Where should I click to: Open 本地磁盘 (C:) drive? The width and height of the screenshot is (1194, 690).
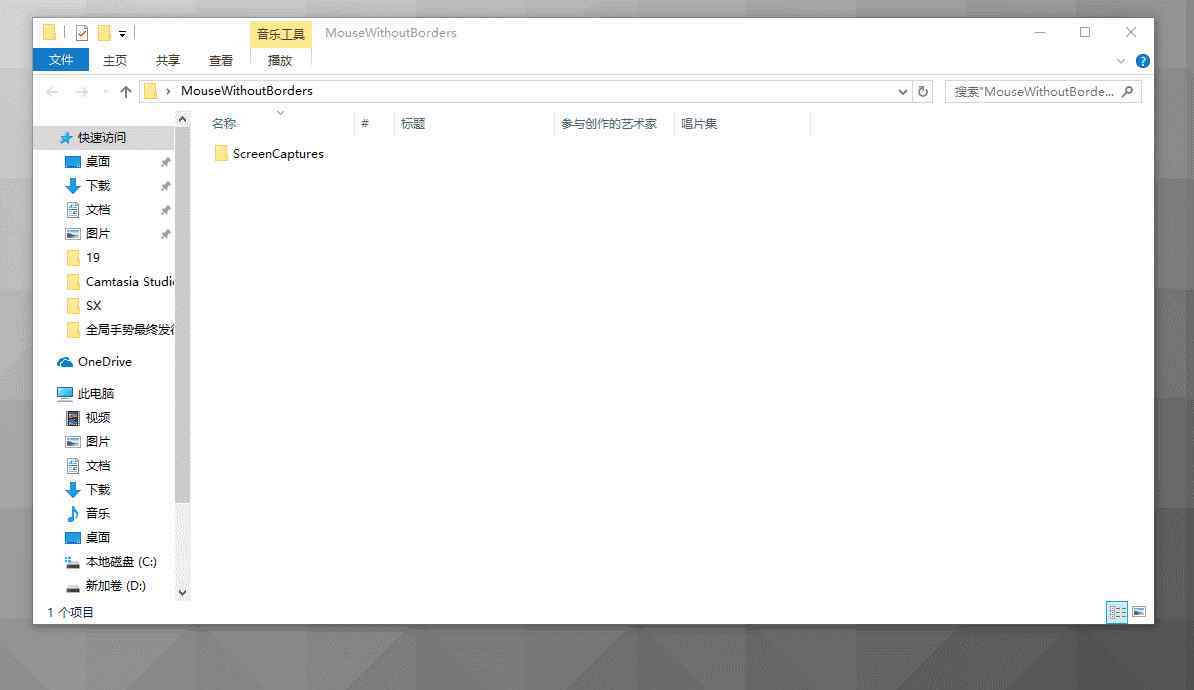(121, 561)
